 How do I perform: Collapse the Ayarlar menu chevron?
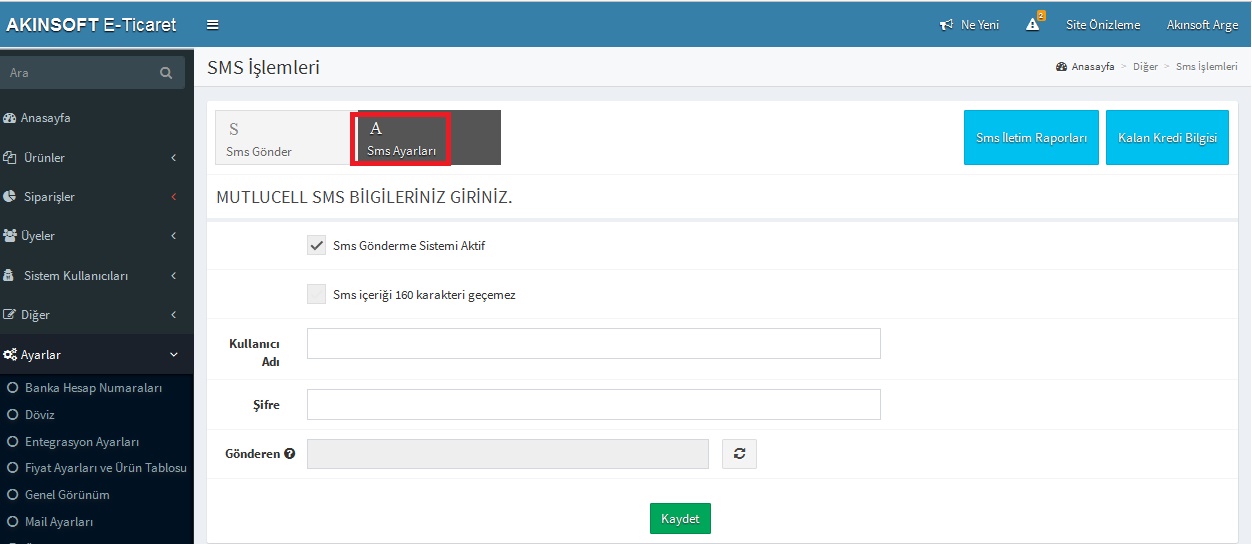point(174,355)
